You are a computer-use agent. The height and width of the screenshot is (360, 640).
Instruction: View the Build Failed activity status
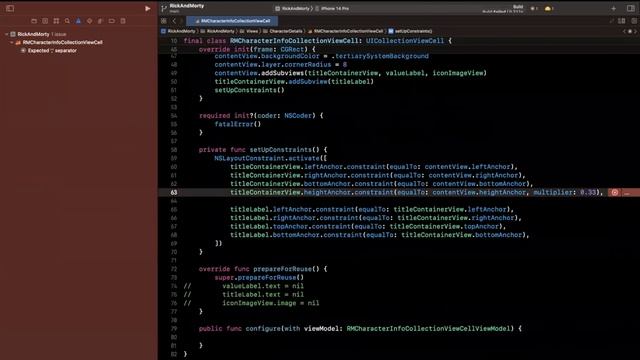(502, 9)
